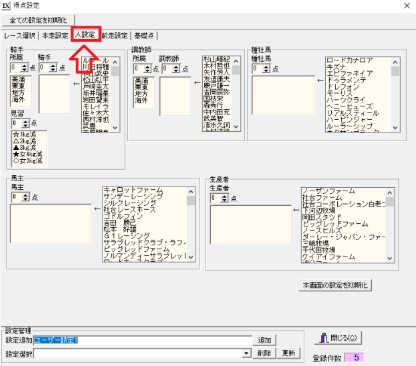Select 栗東 in trainer 所属 list
The height and width of the screenshot is (366, 416).
(x=141, y=87)
